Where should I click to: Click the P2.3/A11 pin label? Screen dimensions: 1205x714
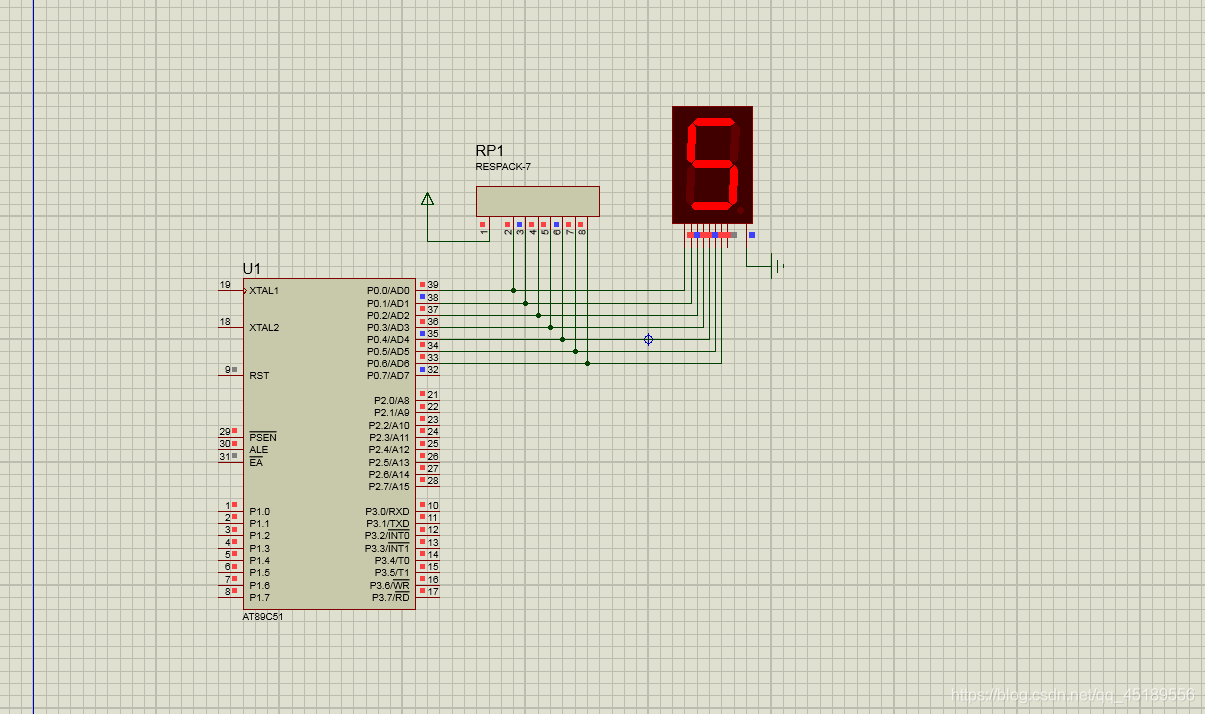point(389,437)
